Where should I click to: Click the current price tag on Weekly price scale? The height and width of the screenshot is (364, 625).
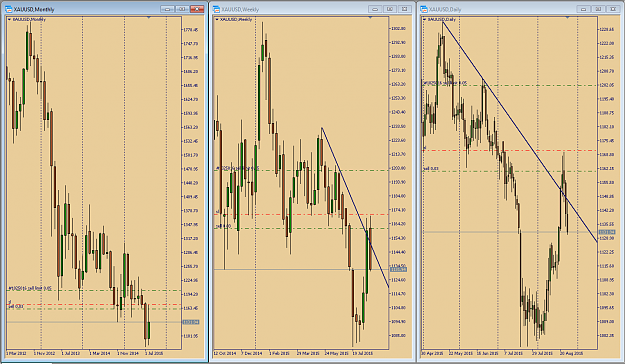[398, 270]
